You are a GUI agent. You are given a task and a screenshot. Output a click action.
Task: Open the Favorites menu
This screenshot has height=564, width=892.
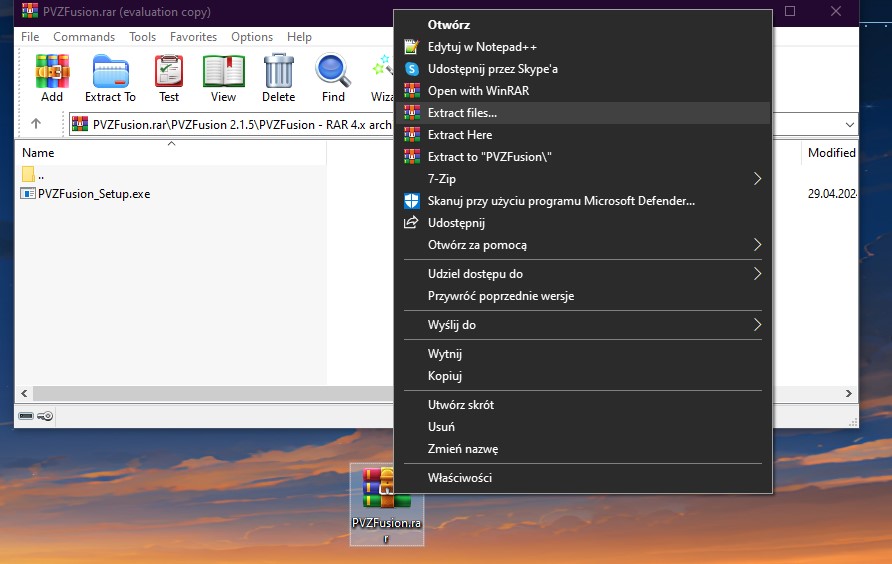coord(193,37)
